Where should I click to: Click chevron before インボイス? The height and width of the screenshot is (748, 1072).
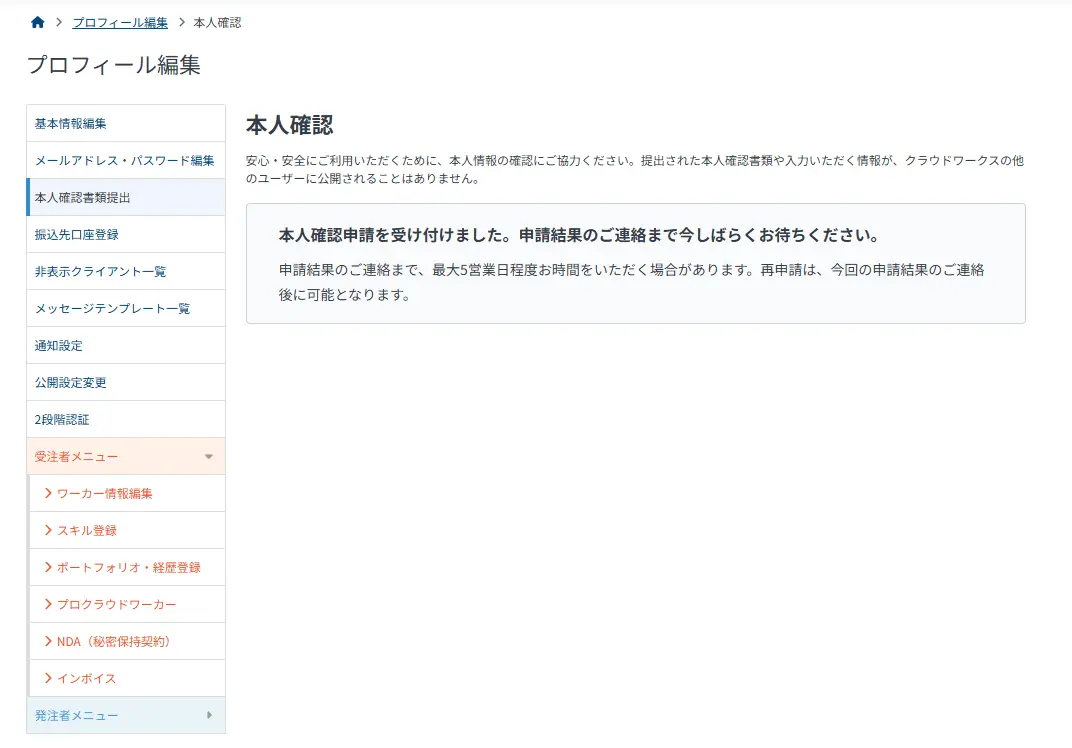click(x=48, y=678)
